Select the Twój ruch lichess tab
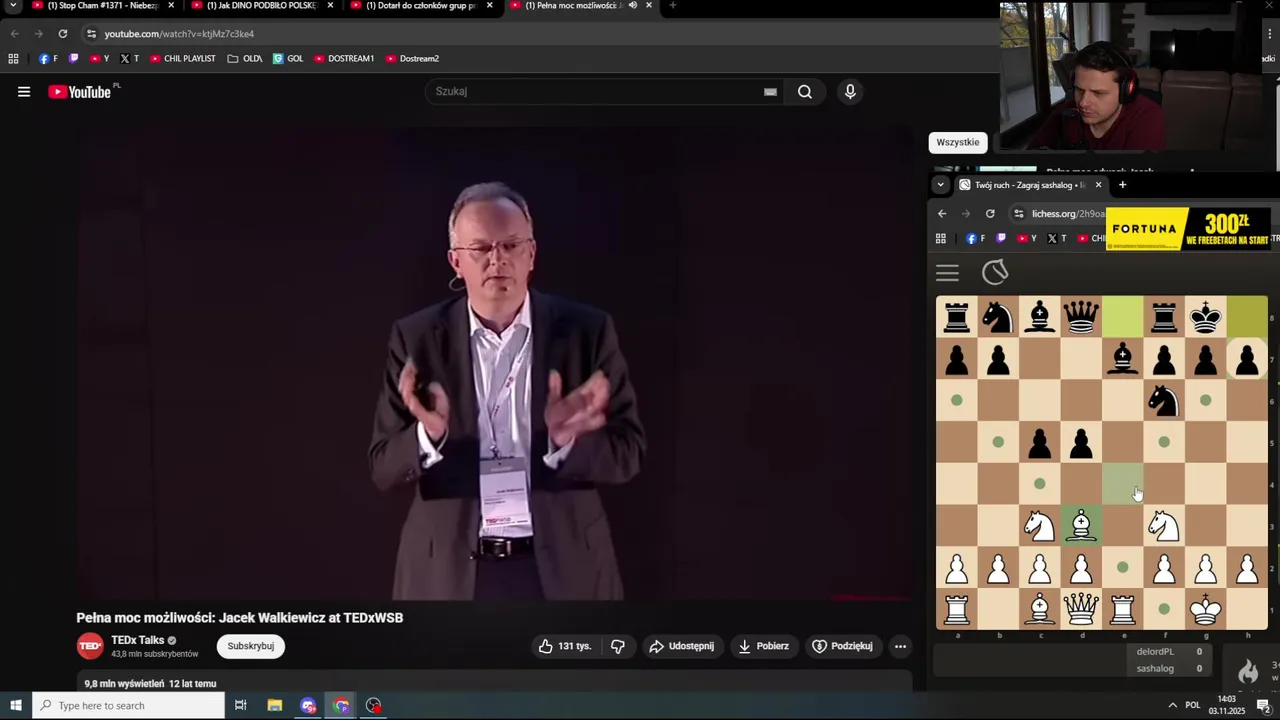 tap(1030, 185)
